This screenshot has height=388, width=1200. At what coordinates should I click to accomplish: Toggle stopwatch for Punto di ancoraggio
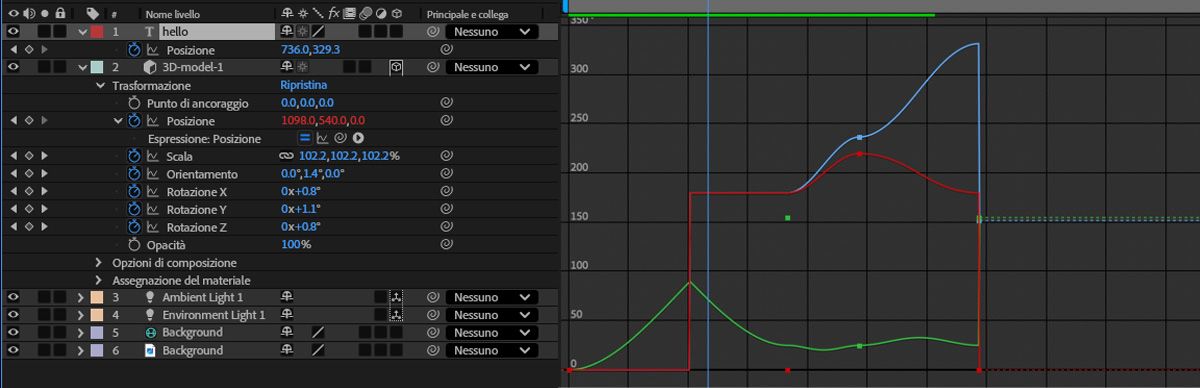134,103
